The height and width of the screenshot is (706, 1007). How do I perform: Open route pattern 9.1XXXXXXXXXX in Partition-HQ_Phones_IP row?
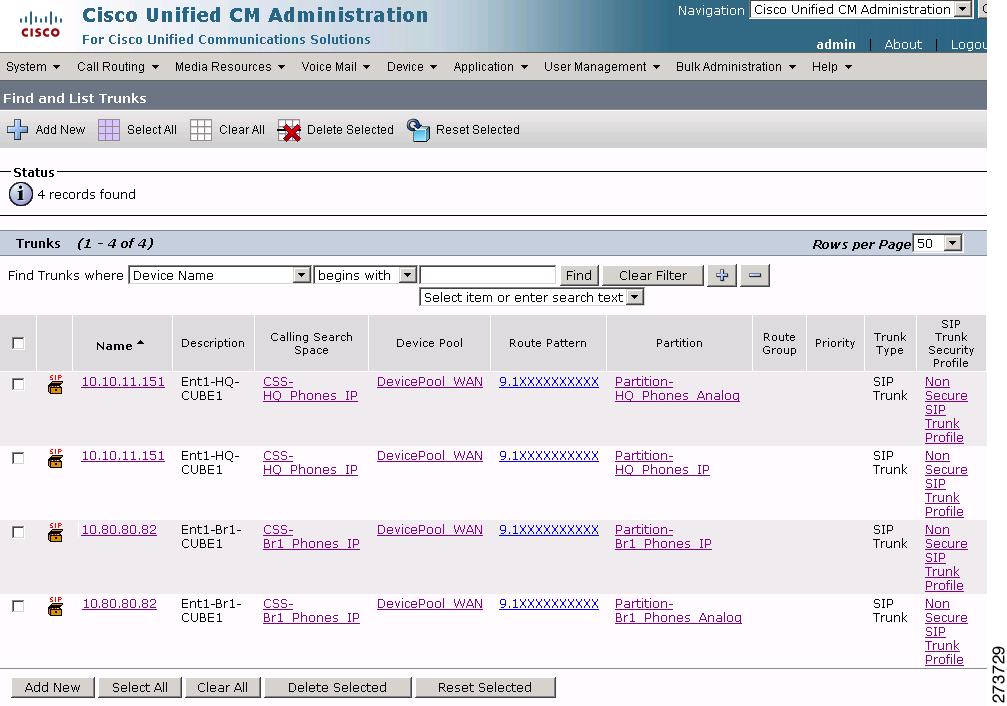coord(548,456)
